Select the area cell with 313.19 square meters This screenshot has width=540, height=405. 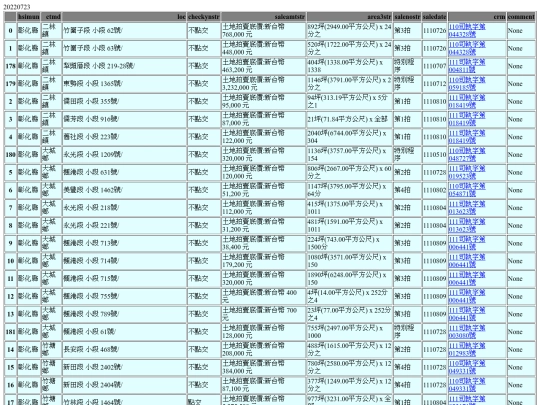click(350, 101)
